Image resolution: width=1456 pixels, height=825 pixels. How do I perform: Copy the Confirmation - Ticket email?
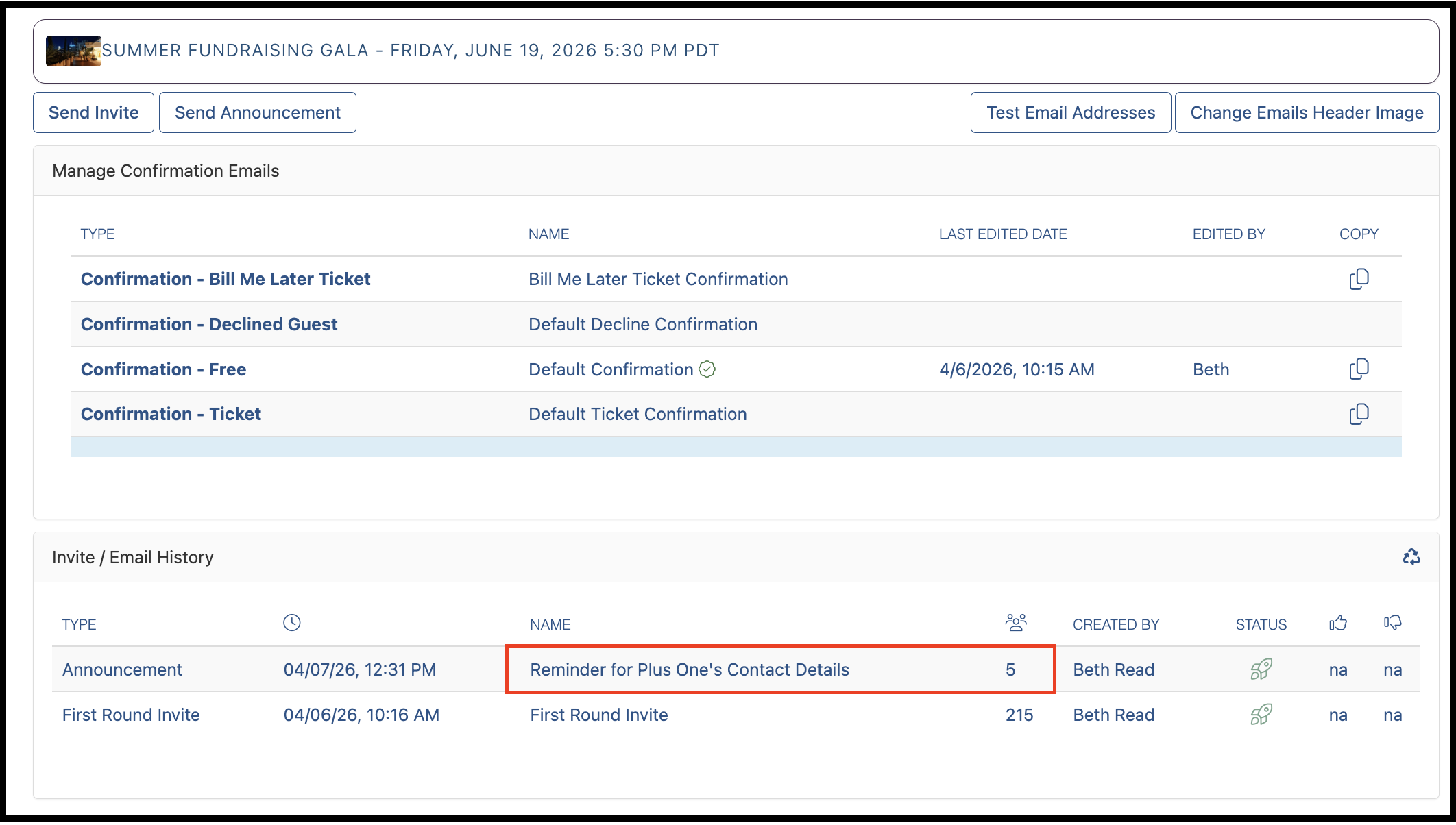coord(1359,414)
